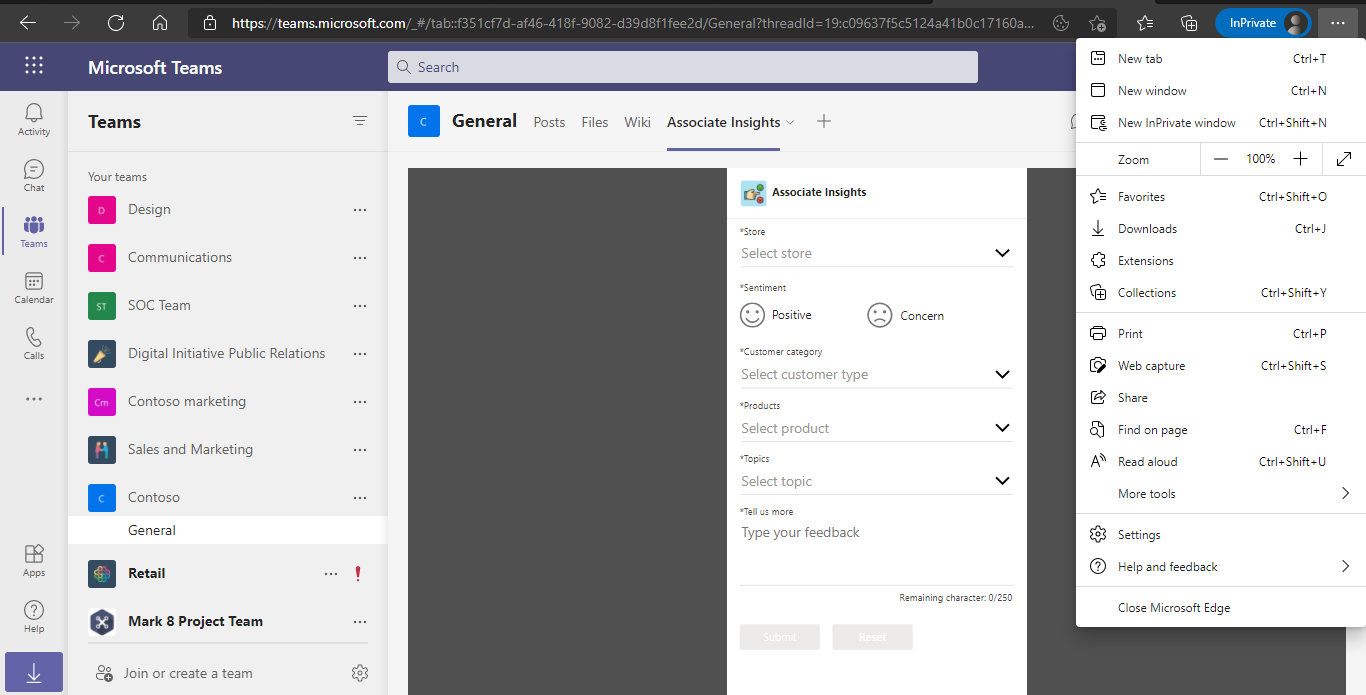Choose New tab from Edge menu
Screen dimensions: 1366x695
[1221, 59]
